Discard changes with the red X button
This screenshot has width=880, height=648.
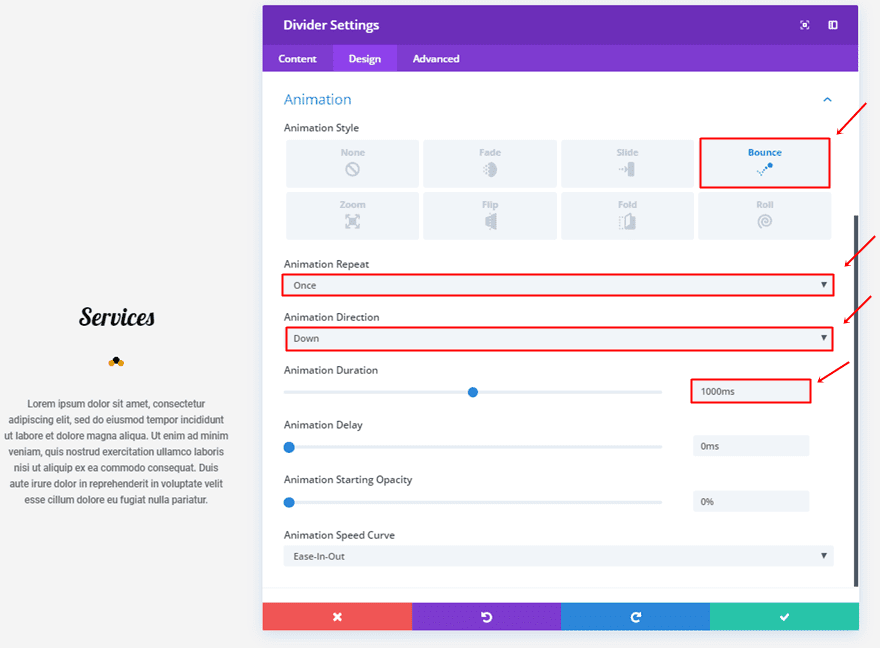[x=337, y=617]
